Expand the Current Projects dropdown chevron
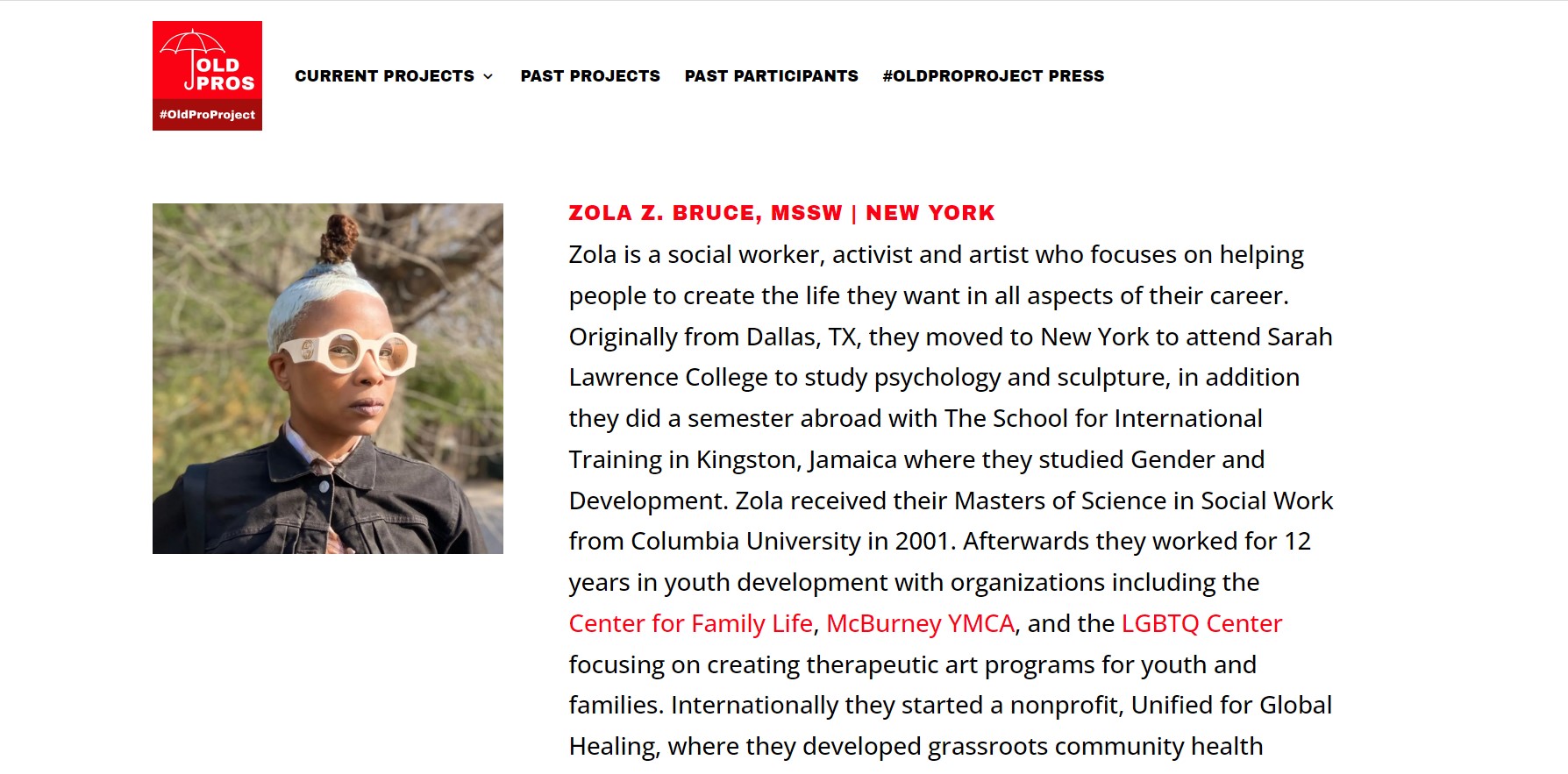 click(x=488, y=77)
